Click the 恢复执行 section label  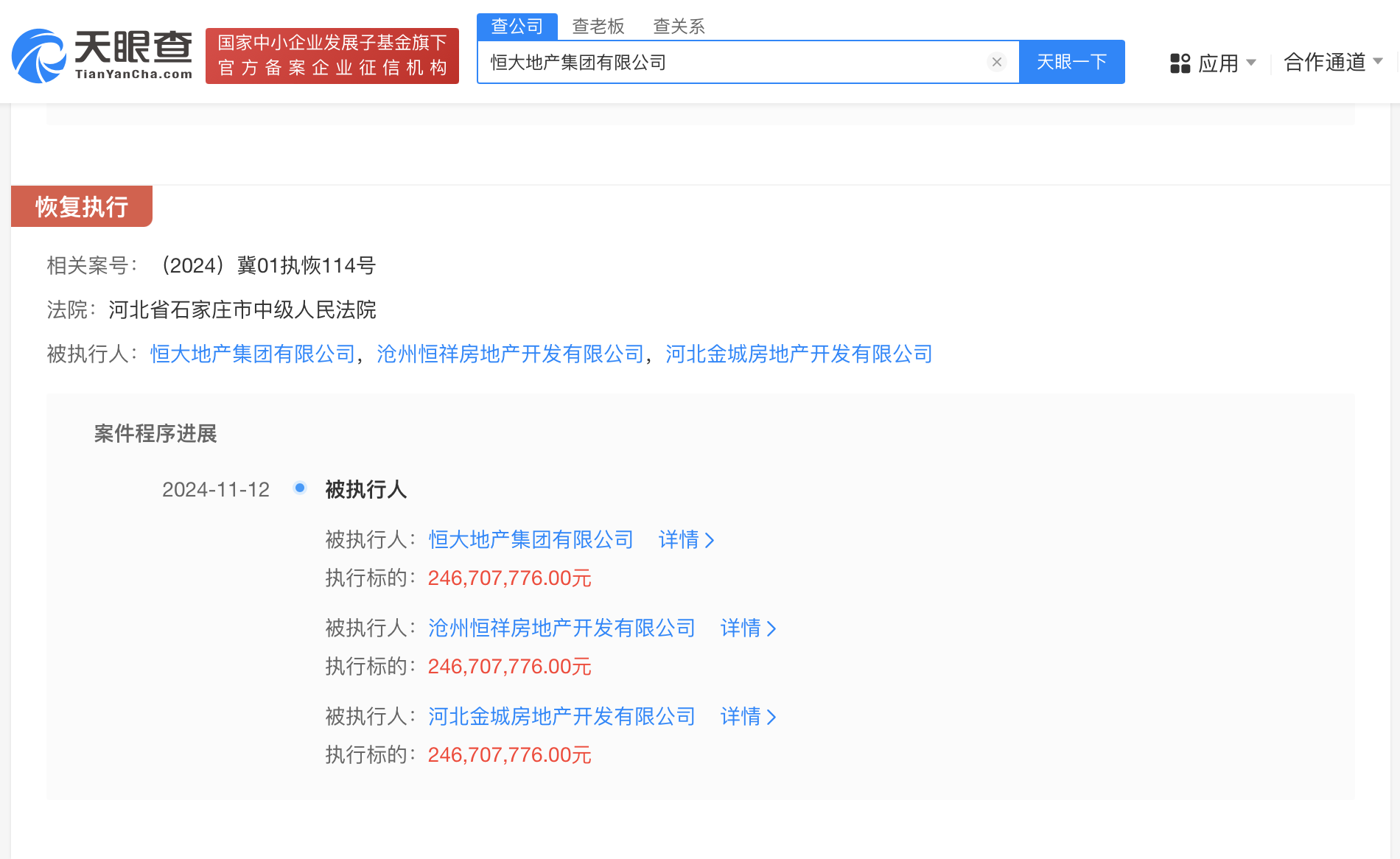click(x=82, y=206)
